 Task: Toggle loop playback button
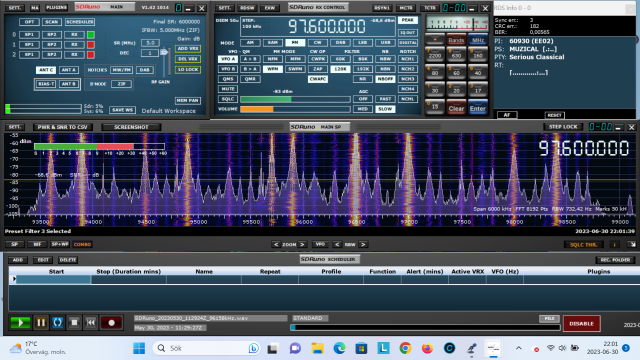tap(58, 323)
